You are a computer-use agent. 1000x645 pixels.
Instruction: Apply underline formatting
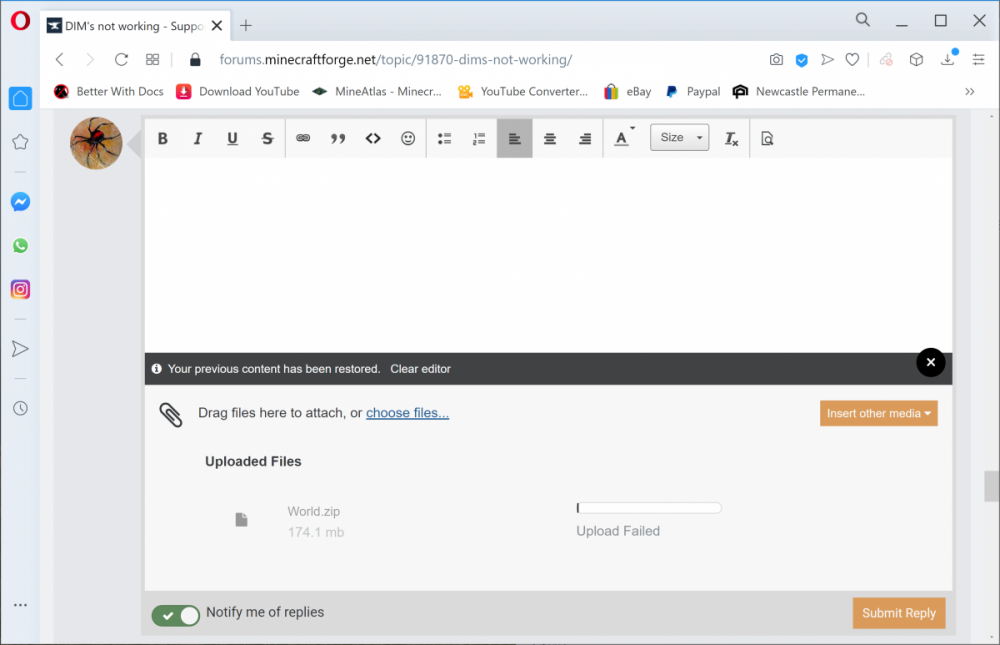pos(232,138)
